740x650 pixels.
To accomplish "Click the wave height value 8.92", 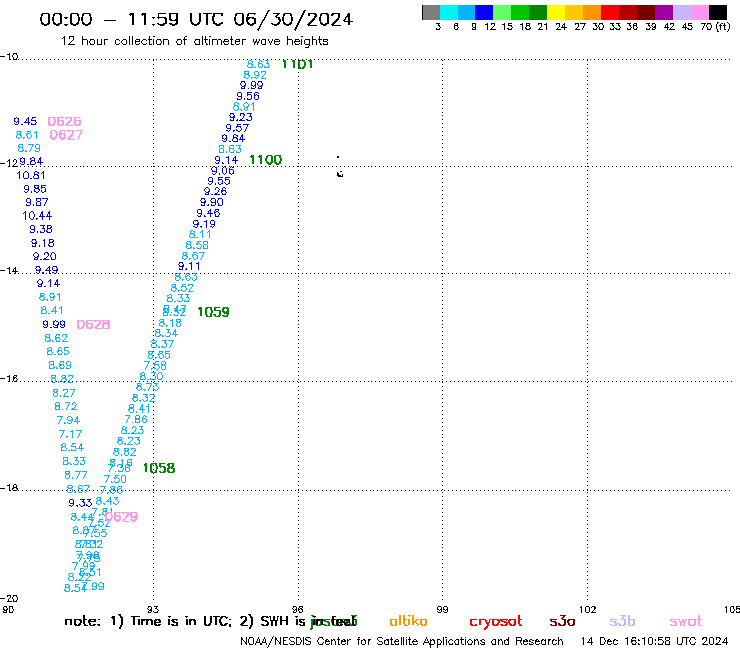I will click(255, 75).
